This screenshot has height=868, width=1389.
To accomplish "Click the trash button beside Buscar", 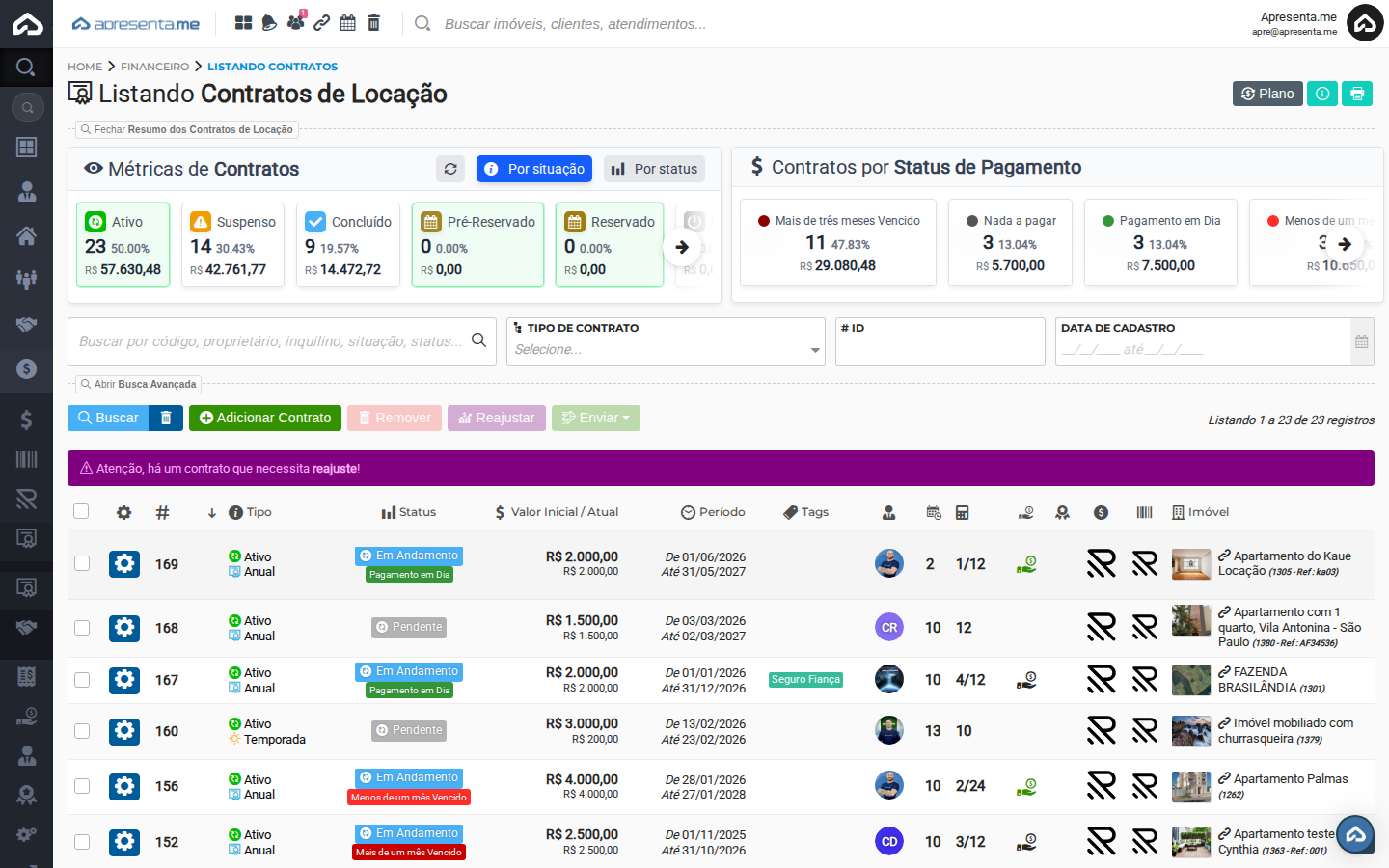I will [166, 418].
